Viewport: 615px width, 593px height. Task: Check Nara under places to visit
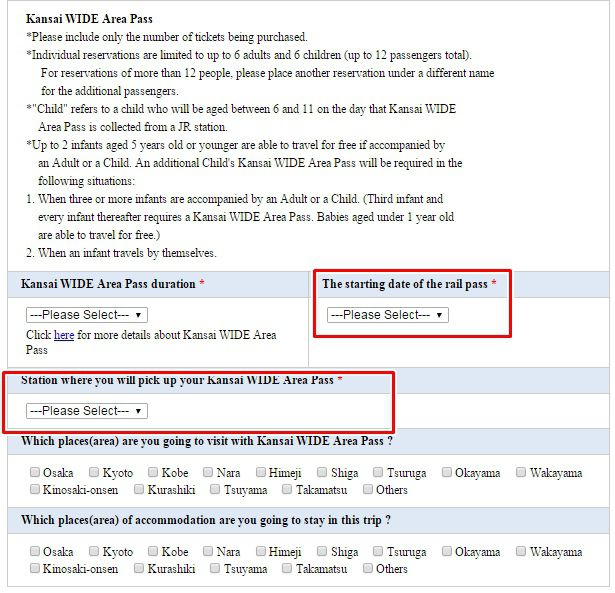coord(208,472)
